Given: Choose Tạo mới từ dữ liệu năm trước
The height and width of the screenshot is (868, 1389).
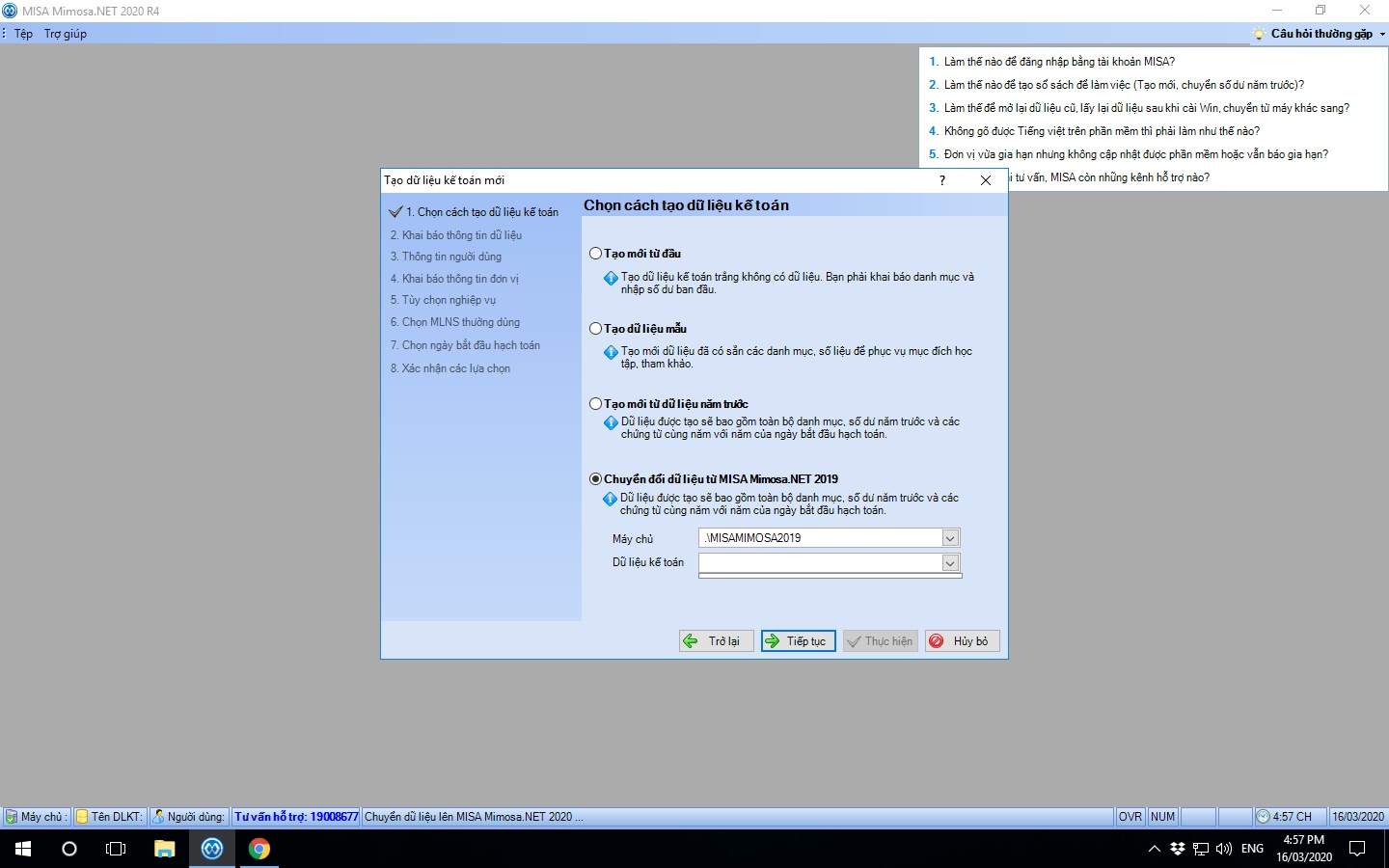Looking at the screenshot, I should pyautogui.click(x=596, y=404).
